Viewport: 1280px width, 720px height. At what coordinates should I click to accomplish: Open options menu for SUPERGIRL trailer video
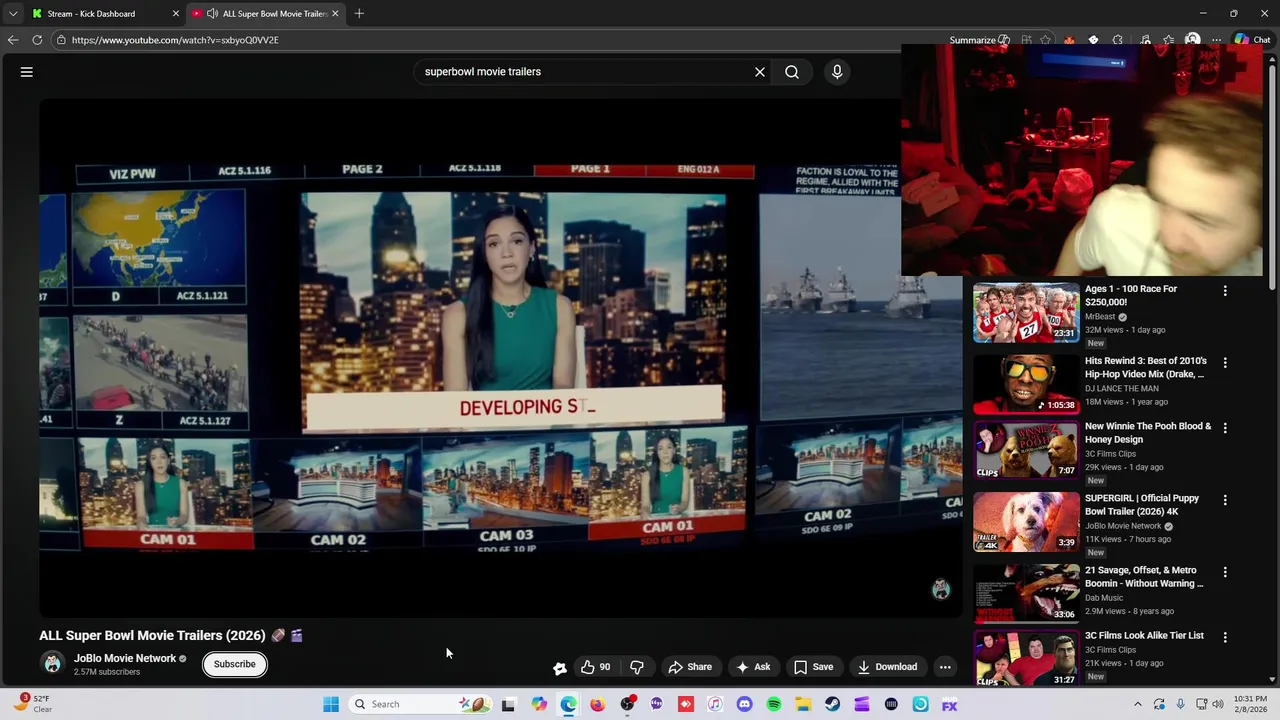[1225, 499]
